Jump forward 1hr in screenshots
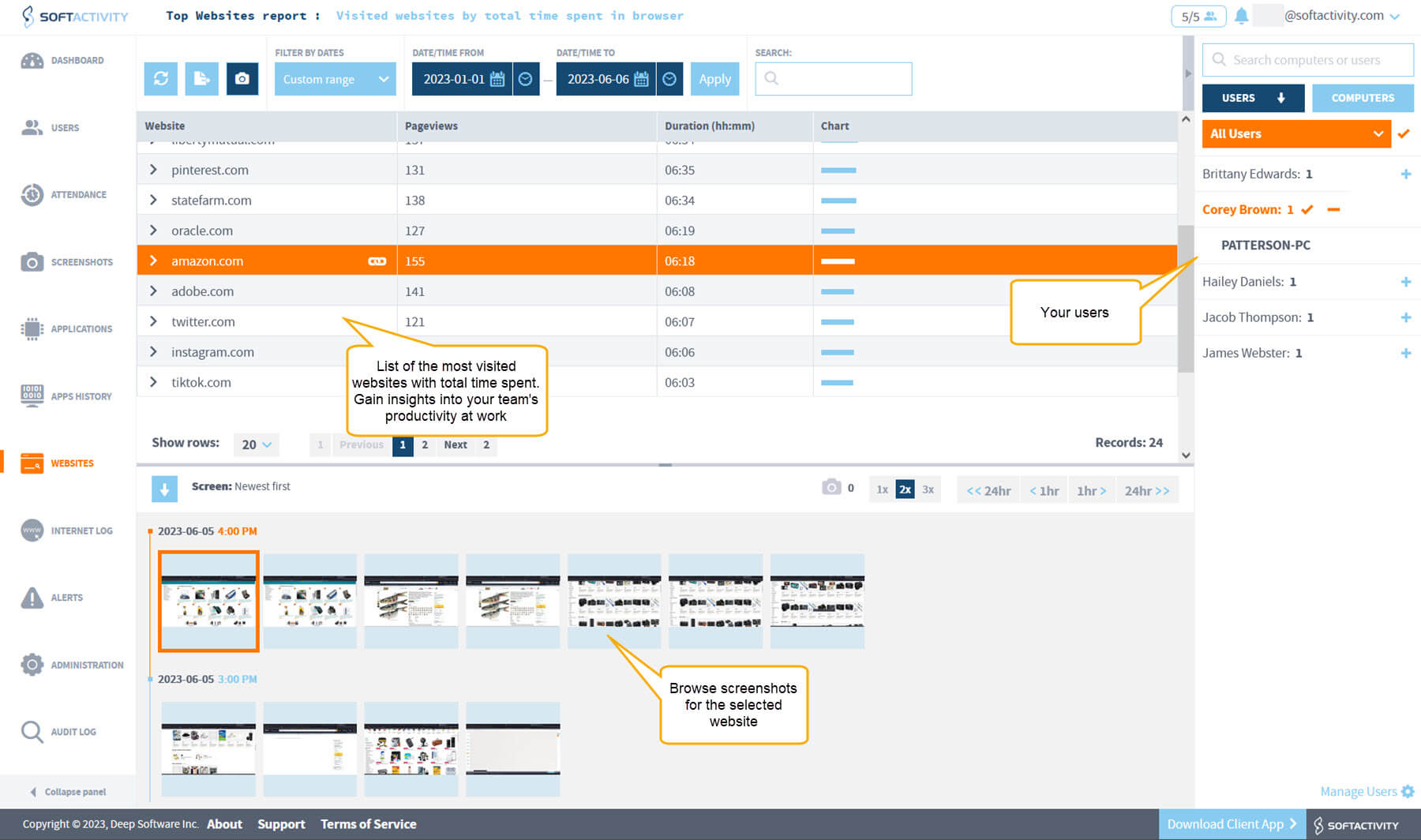 click(x=1092, y=490)
